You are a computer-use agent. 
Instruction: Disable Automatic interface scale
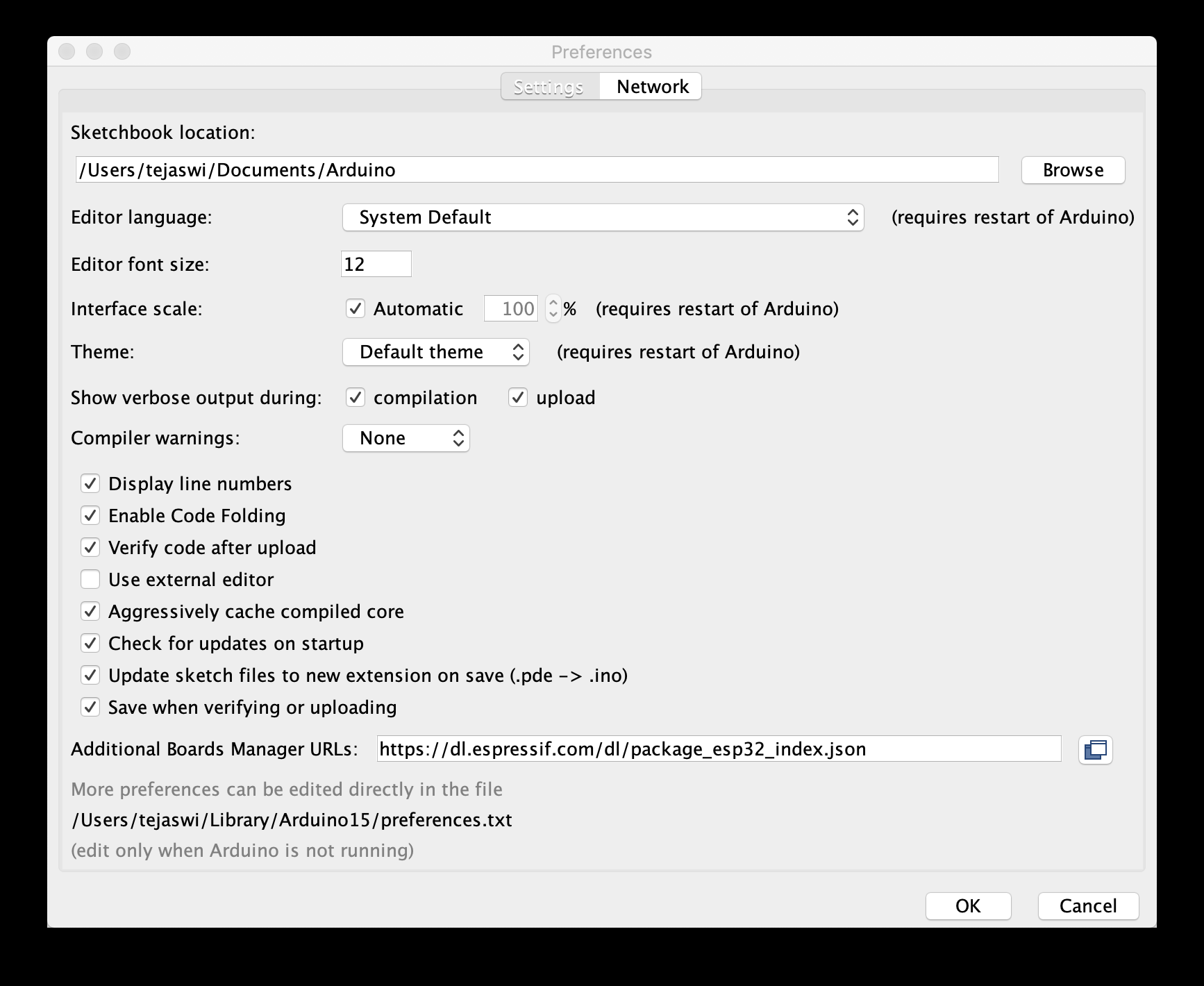point(356,308)
